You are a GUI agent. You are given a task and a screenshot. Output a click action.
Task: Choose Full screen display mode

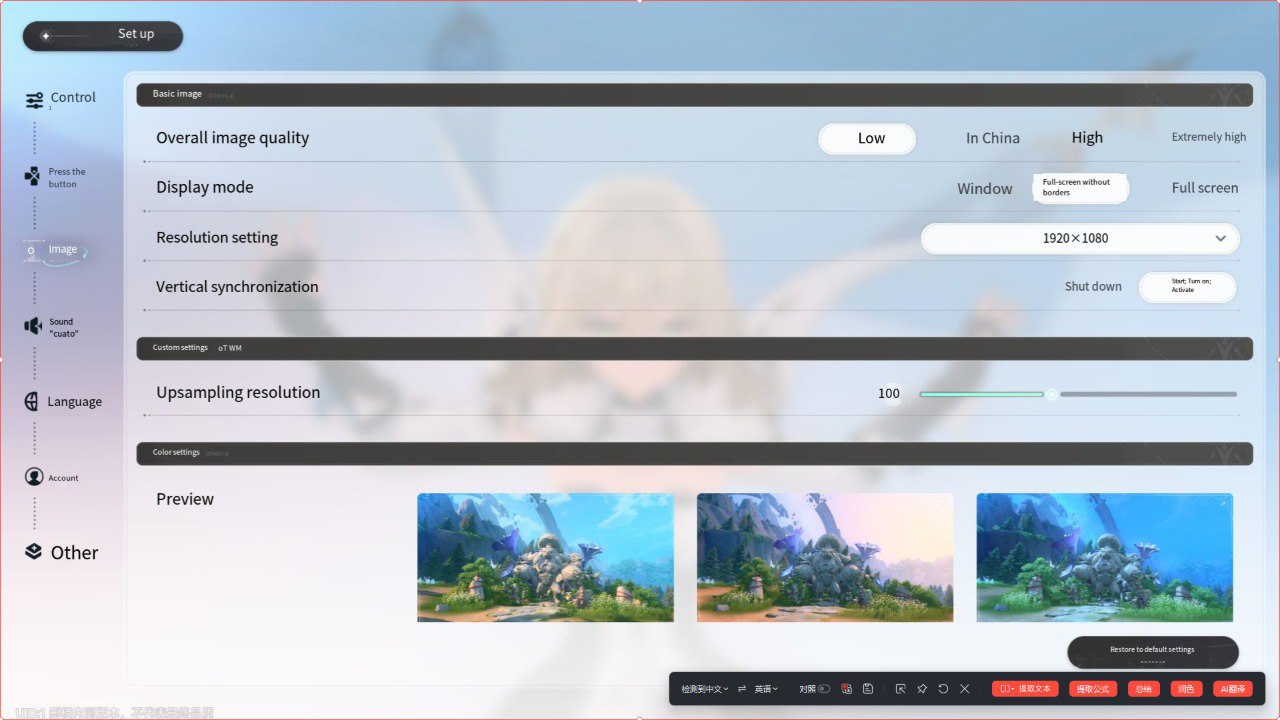[x=1205, y=188]
